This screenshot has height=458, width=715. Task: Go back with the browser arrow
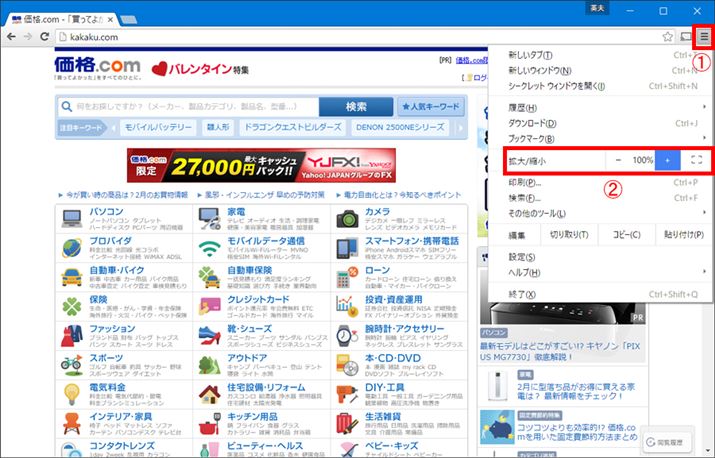11,36
